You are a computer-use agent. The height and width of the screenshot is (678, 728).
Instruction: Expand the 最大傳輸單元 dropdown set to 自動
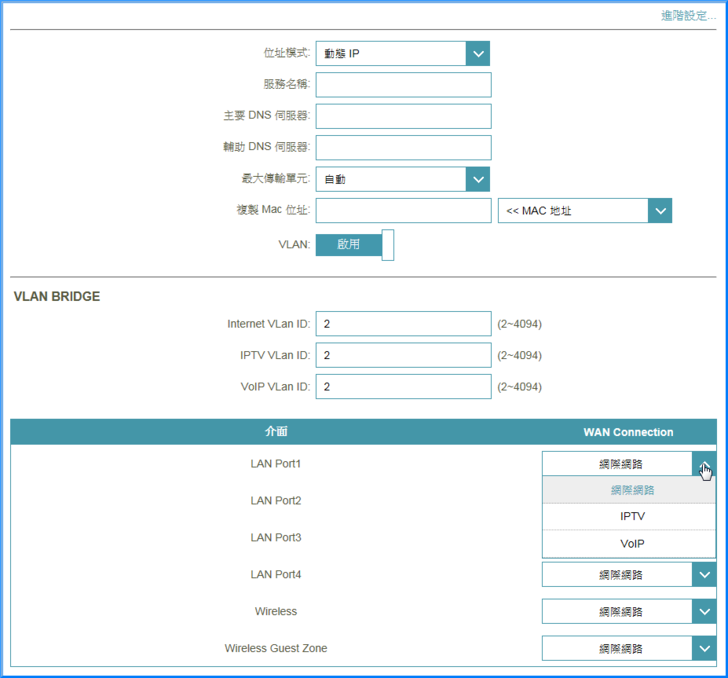402,180
